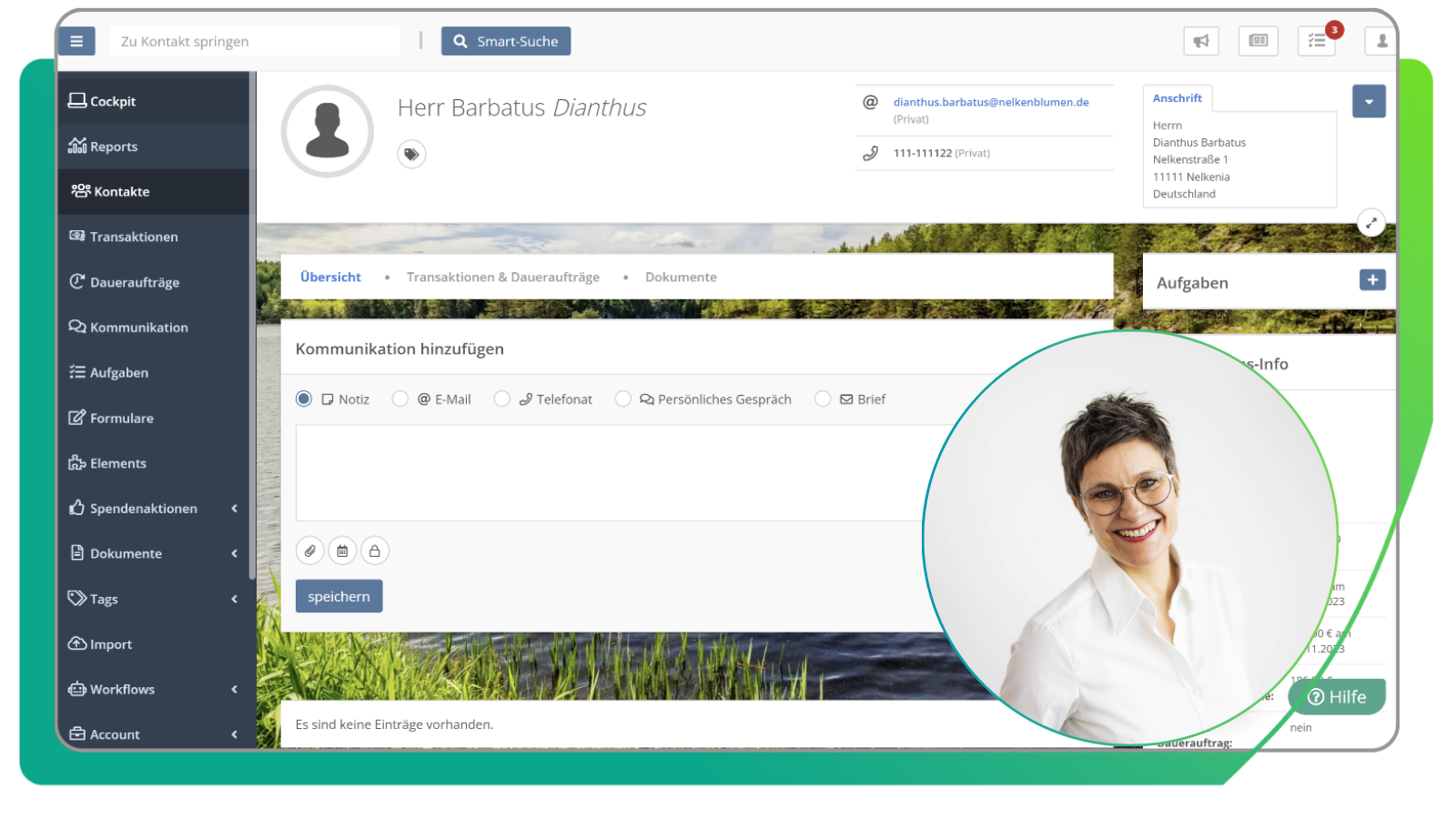The height and width of the screenshot is (819, 1456).
Task: Attach a file with the paperclip icon
Action: pyautogui.click(x=310, y=551)
